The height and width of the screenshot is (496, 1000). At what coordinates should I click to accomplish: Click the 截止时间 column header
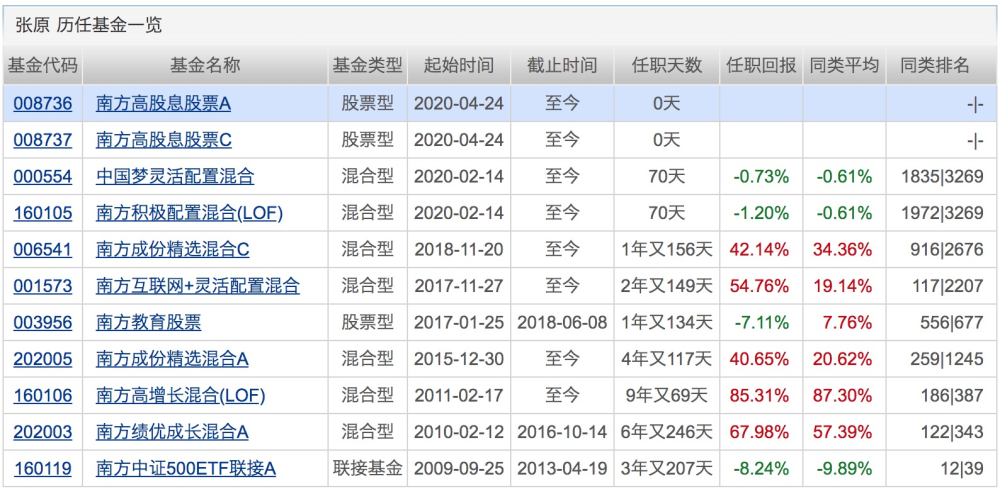click(x=562, y=65)
